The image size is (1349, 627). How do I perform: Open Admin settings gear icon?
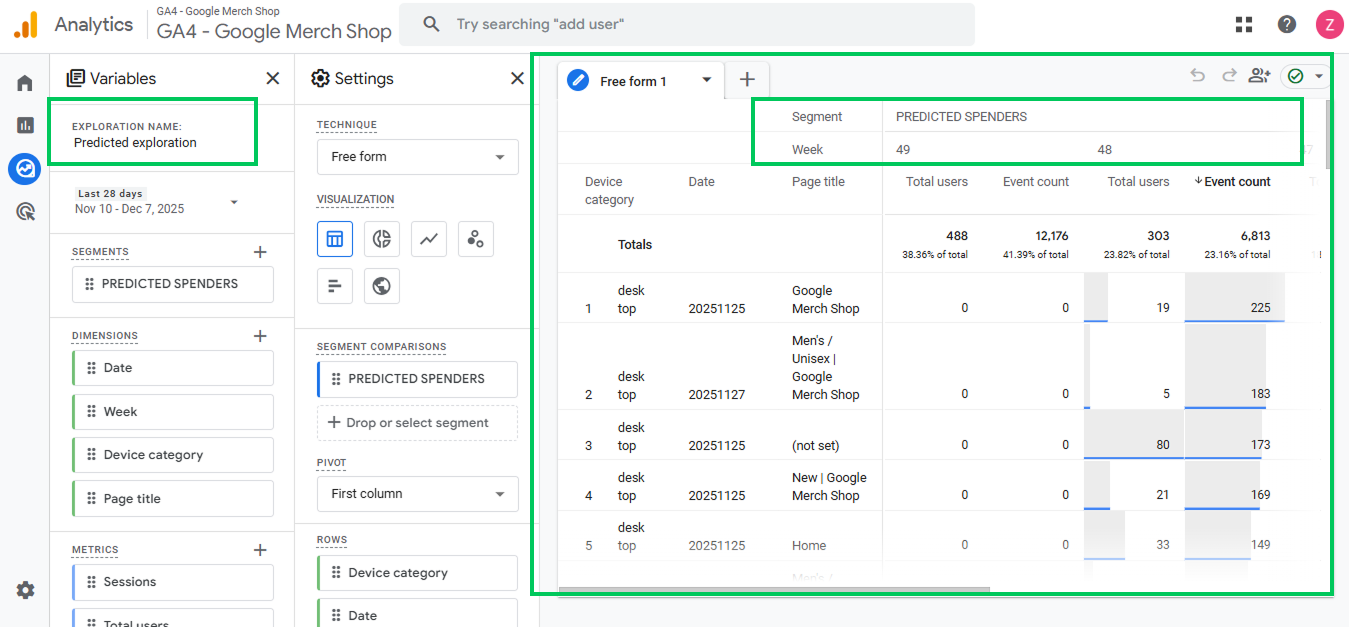point(25,590)
